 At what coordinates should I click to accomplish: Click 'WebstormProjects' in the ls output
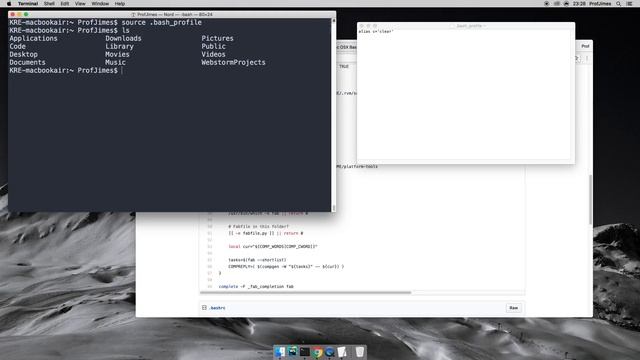[x=233, y=62]
